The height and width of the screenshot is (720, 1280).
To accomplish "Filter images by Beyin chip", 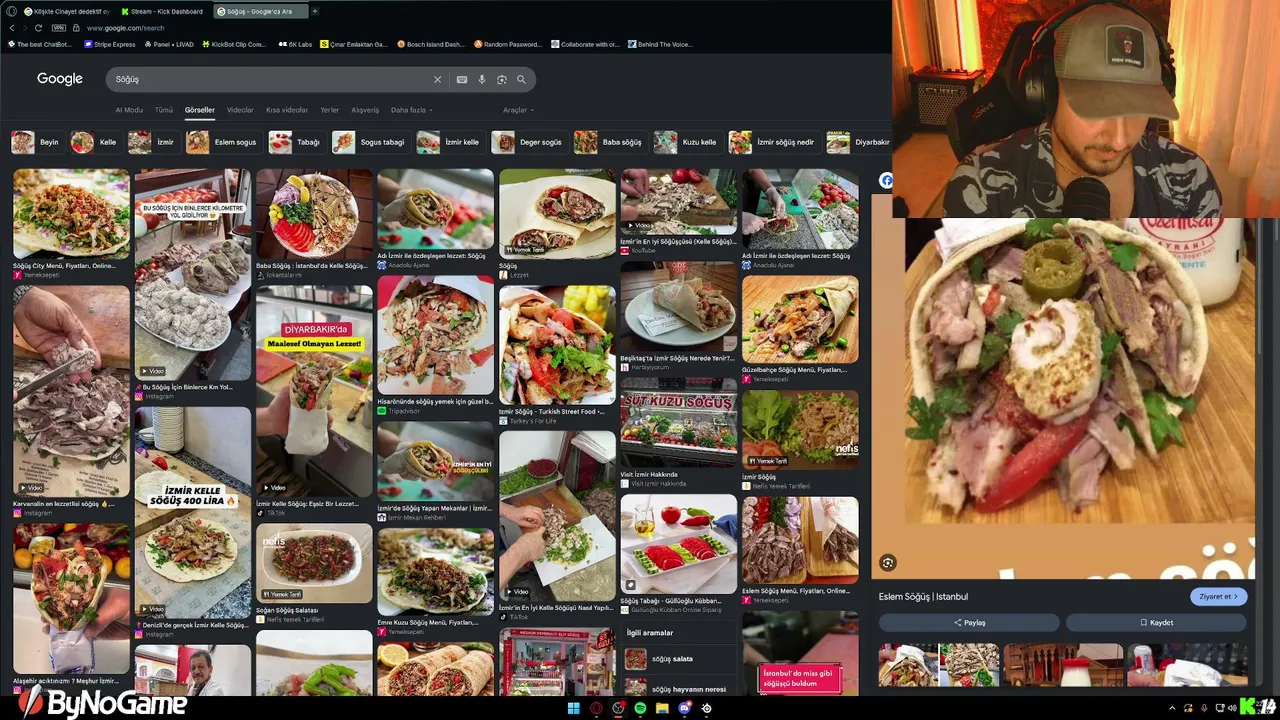I will [36, 142].
